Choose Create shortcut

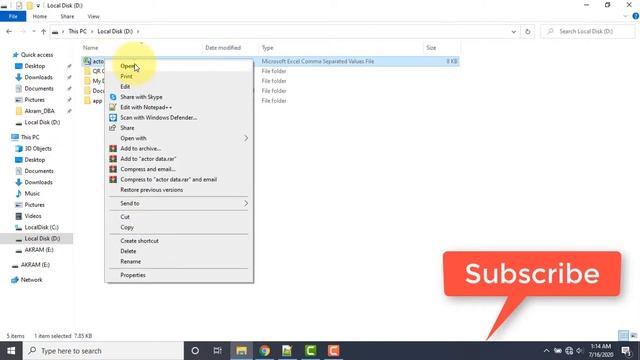coord(139,241)
